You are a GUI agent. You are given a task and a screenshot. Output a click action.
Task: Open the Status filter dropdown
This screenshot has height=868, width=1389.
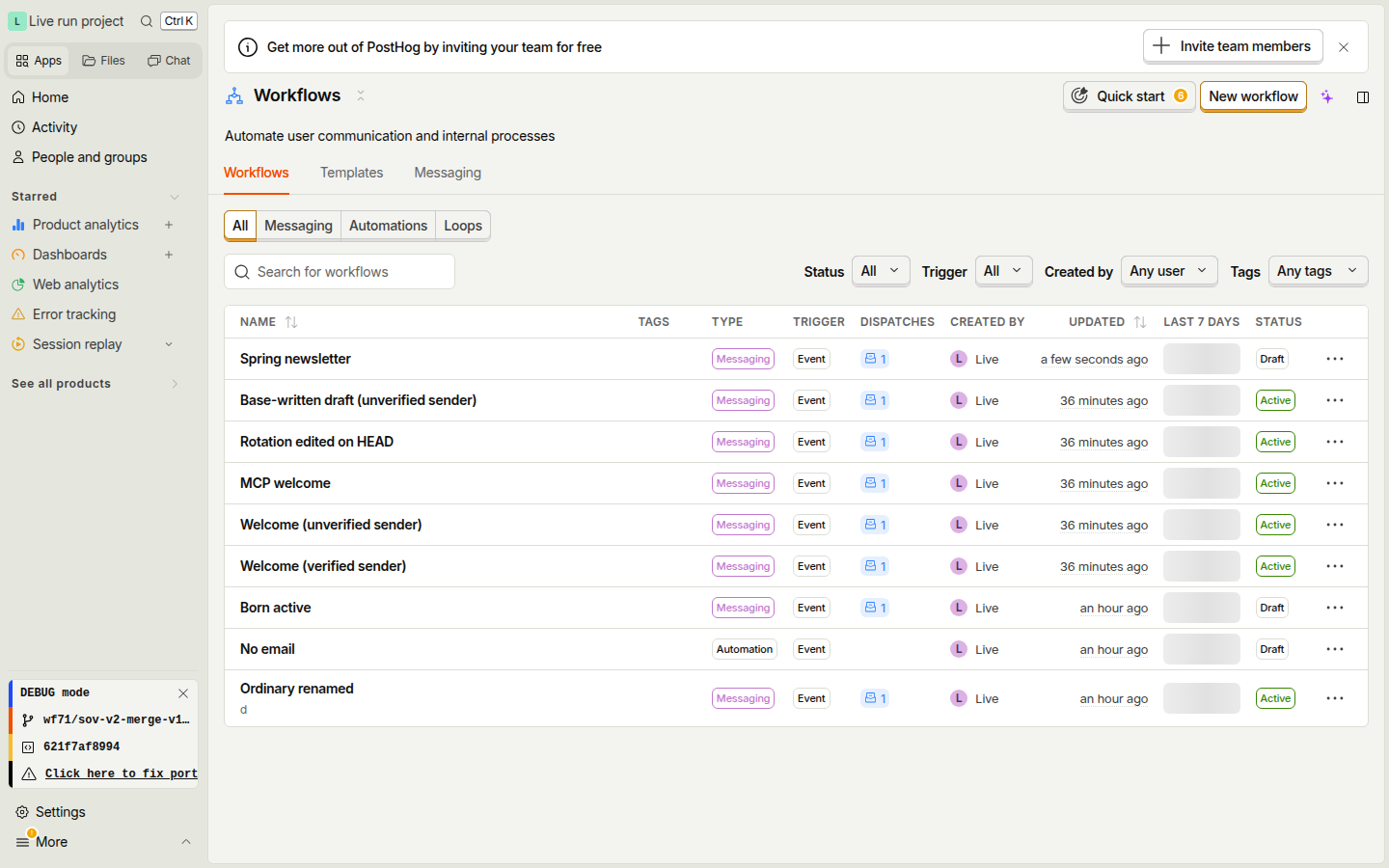[881, 271]
